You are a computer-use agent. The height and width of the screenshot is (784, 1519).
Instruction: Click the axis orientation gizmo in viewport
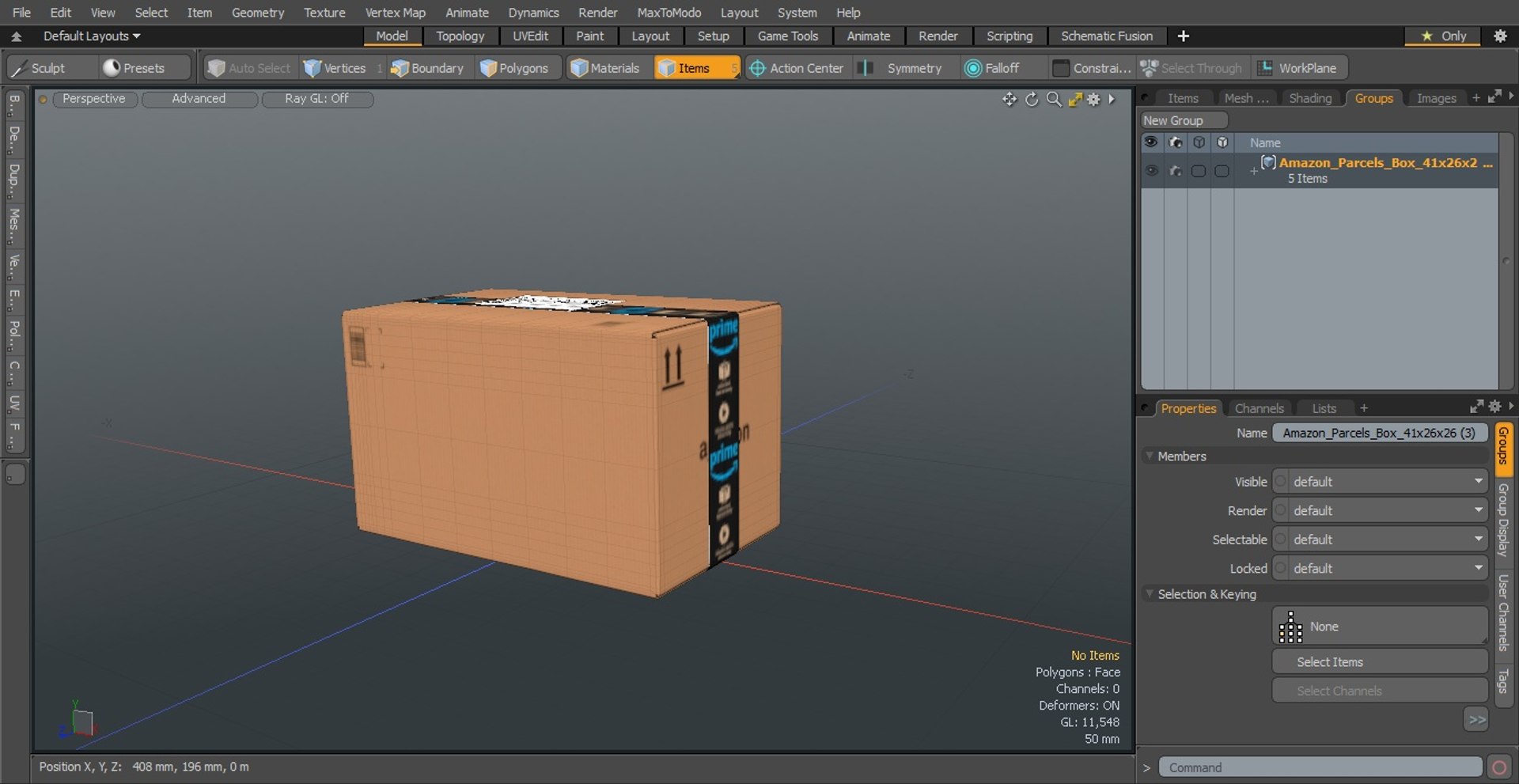(x=77, y=720)
